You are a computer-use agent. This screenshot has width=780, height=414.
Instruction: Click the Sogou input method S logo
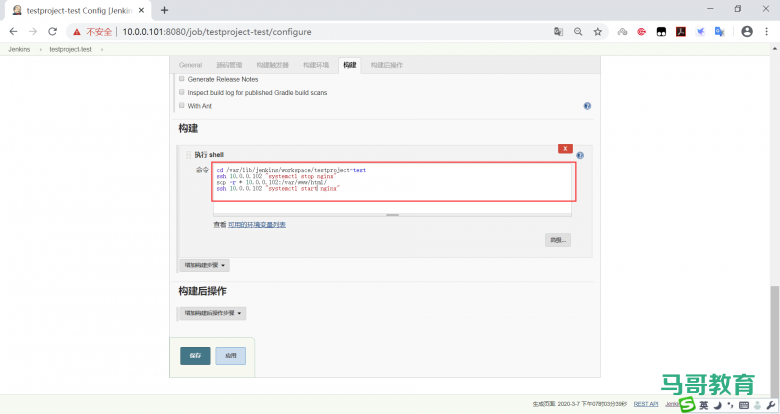click(687, 405)
